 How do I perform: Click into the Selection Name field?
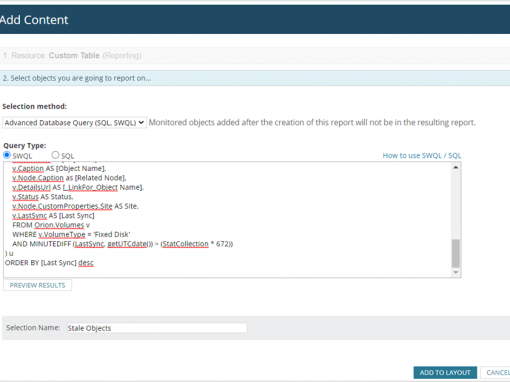coord(157,328)
